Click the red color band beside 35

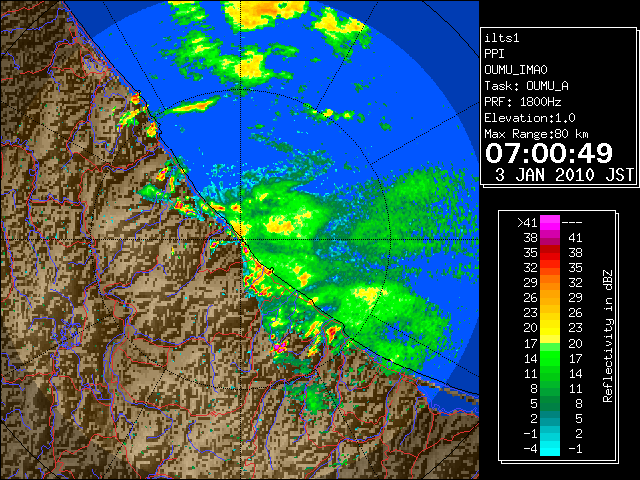[550, 253]
